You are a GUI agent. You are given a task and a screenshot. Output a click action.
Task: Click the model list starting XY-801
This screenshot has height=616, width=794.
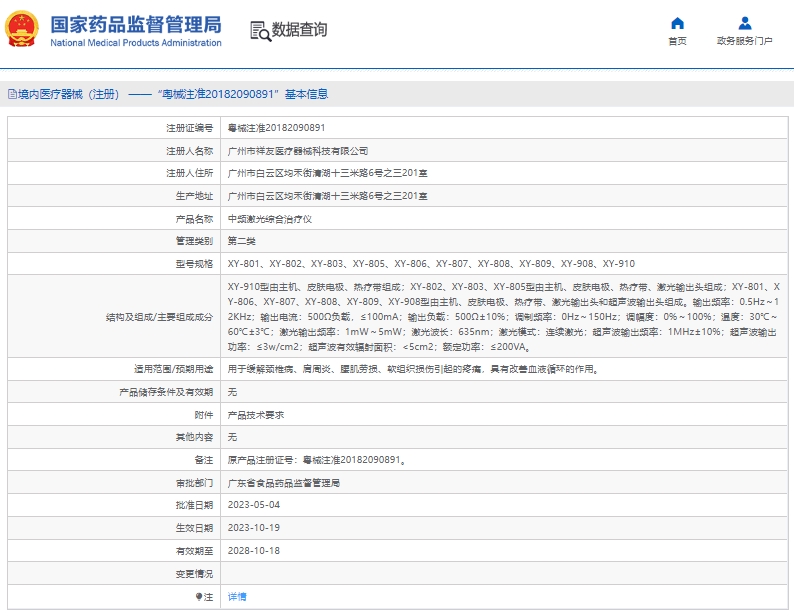pyautogui.click(x=431, y=264)
